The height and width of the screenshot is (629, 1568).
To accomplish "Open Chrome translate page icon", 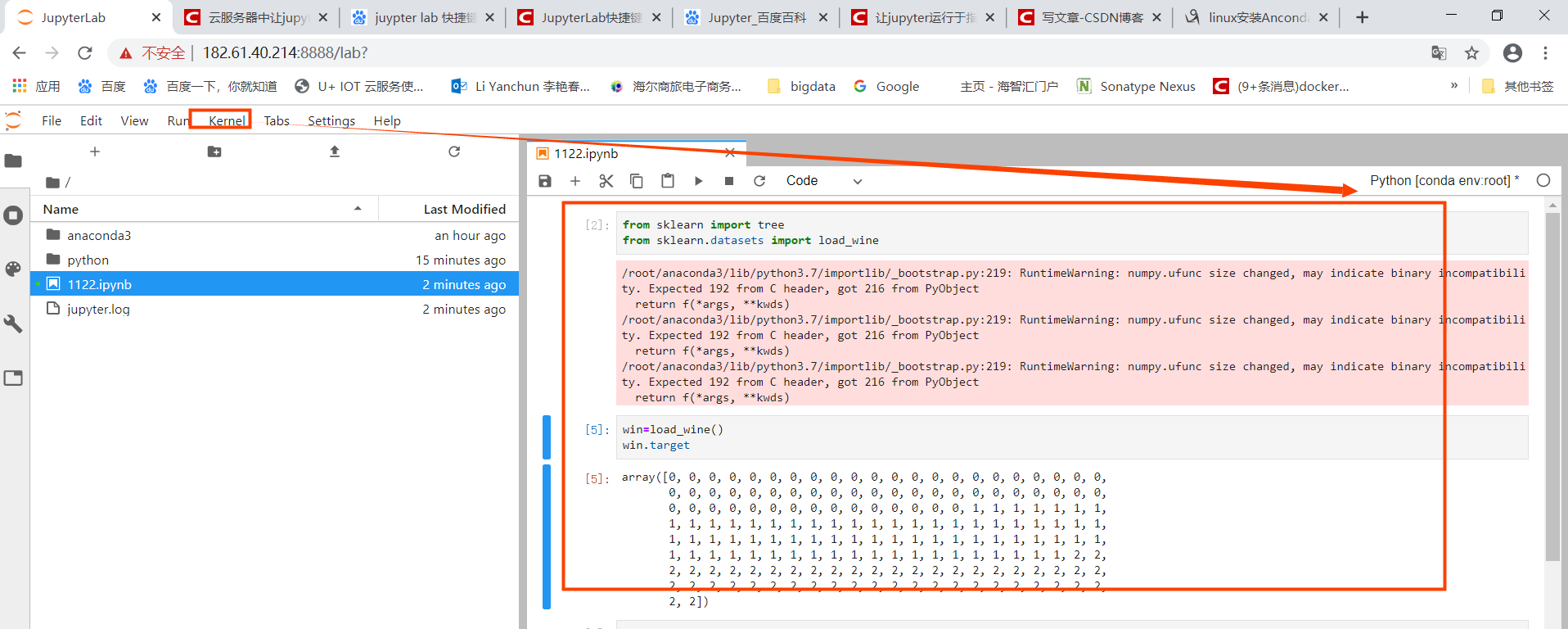I will [1439, 53].
